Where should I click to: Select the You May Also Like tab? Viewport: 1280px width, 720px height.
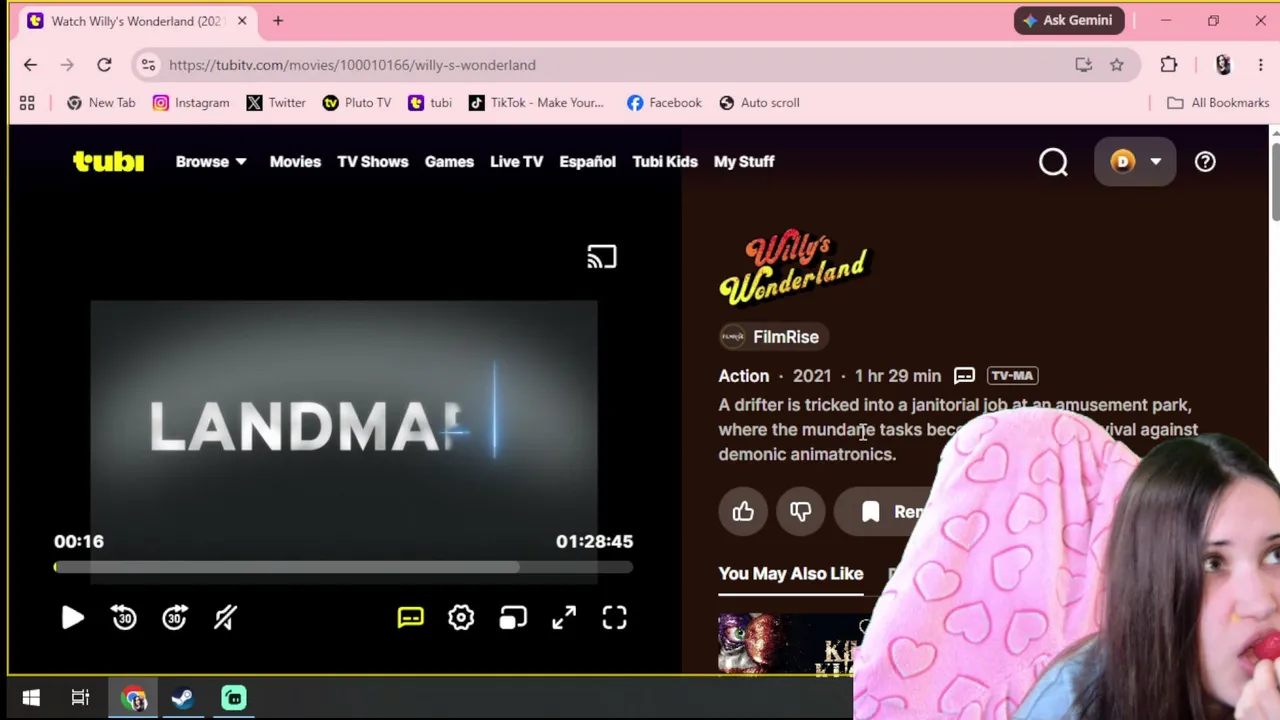791,574
